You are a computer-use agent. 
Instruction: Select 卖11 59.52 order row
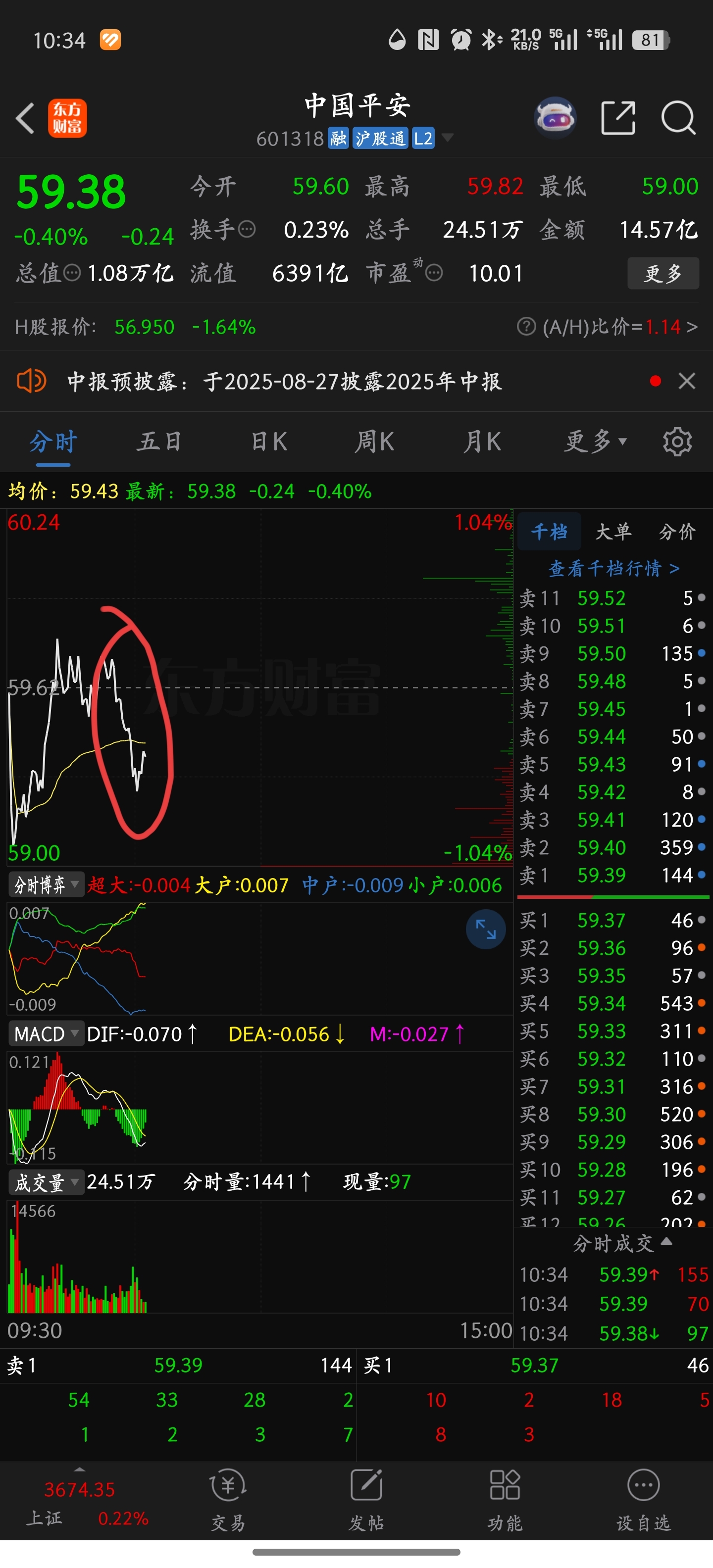pos(612,598)
